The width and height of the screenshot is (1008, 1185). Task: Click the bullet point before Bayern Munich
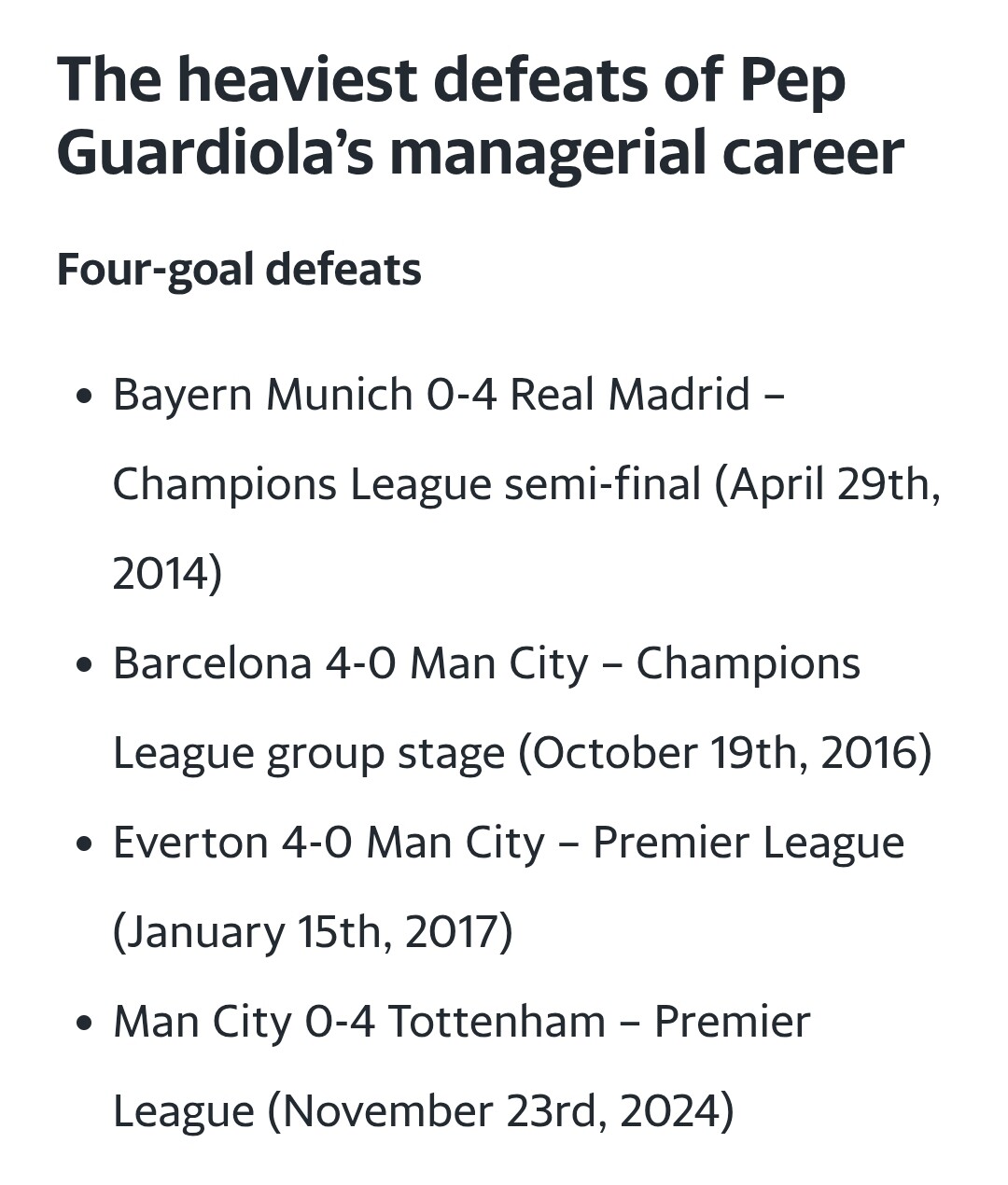click(85, 396)
